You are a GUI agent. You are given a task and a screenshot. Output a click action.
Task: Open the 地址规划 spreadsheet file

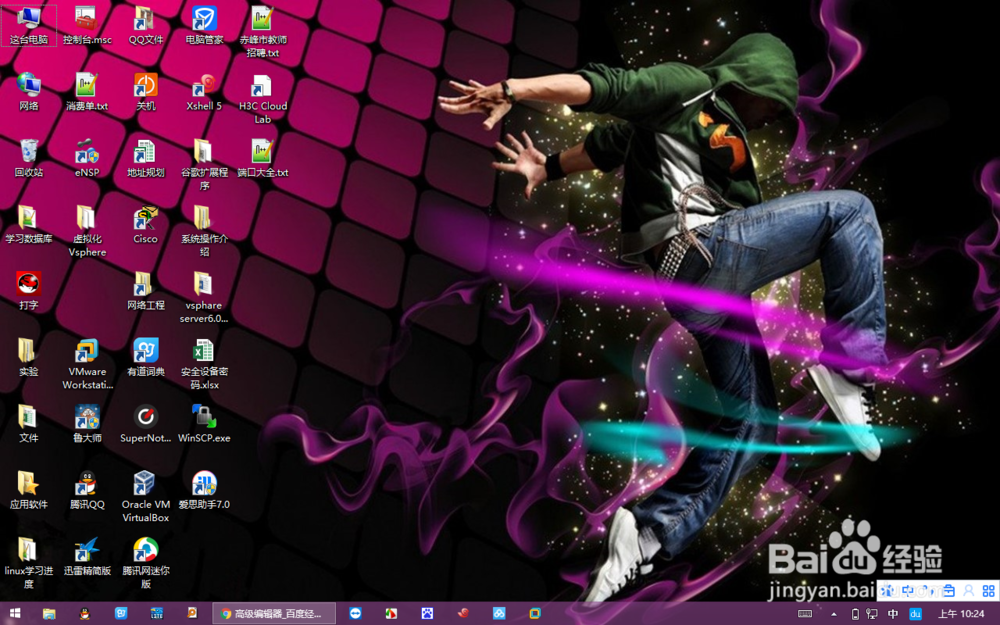pos(145,158)
